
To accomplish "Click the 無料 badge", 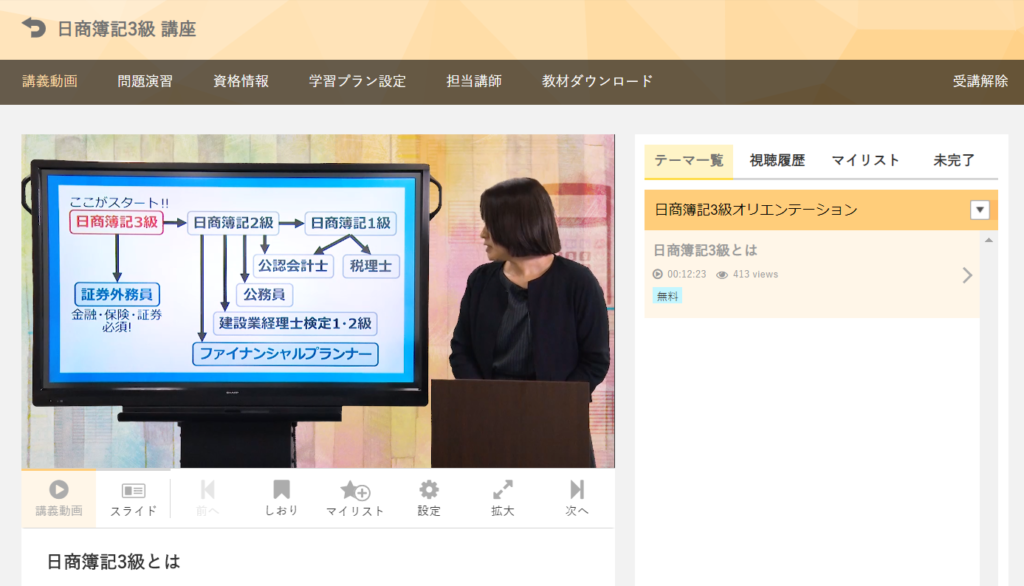I will tap(666, 296).
